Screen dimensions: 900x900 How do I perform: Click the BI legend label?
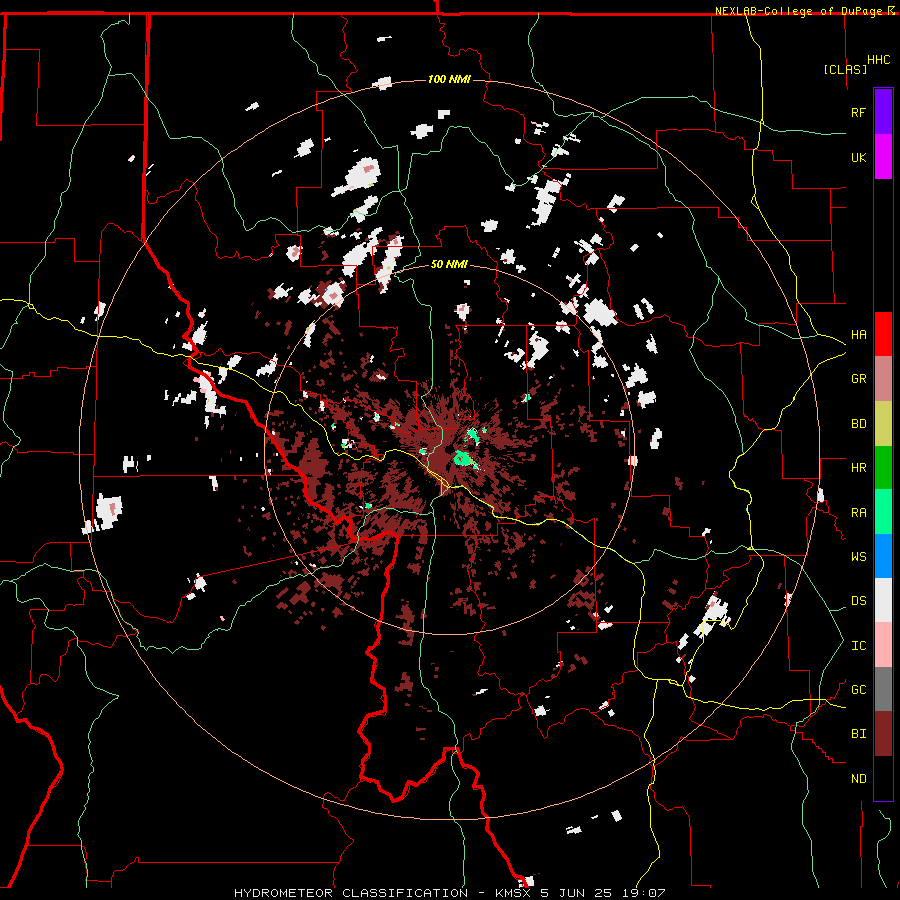[x=858, y=734]
